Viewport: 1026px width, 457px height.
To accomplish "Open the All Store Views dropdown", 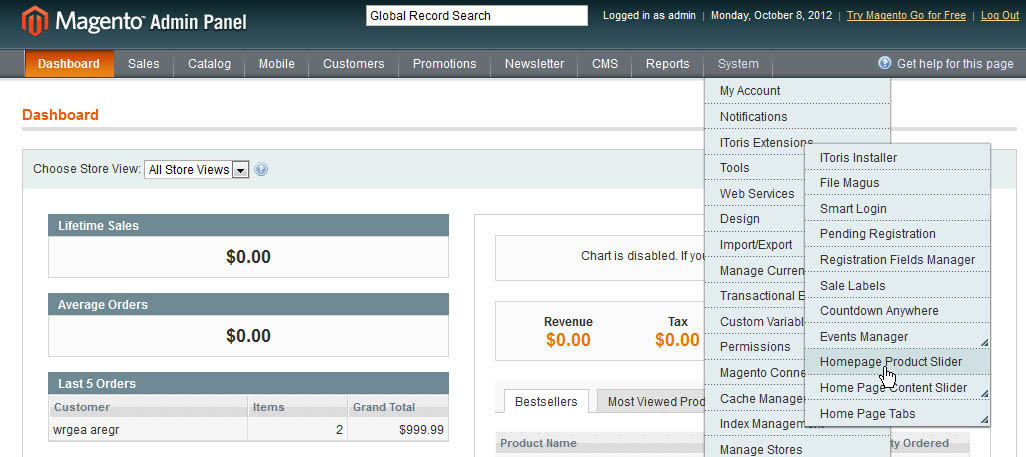I will point(196,170).
